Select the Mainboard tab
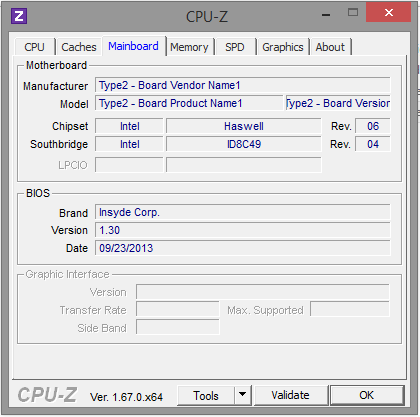Image resolution: width=420 pixels, height=417 pixels. point(133,46)
